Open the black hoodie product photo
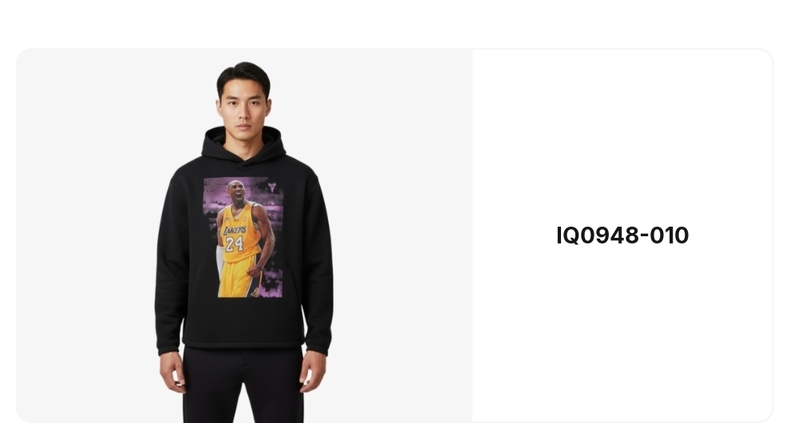The width and height of the screenshot is (790, 423). [244, 236]
